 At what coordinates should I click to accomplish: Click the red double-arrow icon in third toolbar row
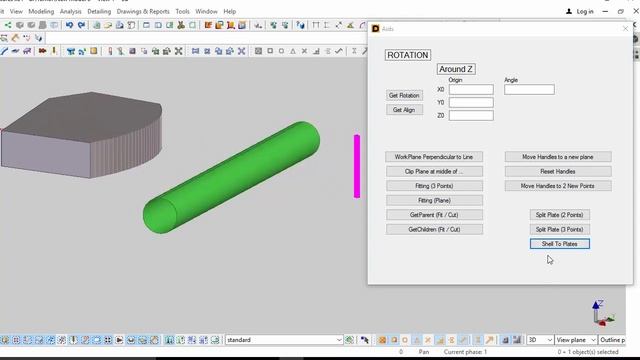tap(42, 51)
